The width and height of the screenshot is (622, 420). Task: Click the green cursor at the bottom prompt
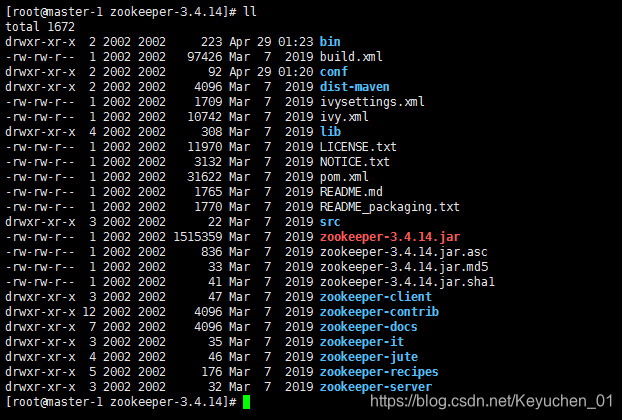tap(246, 402)
